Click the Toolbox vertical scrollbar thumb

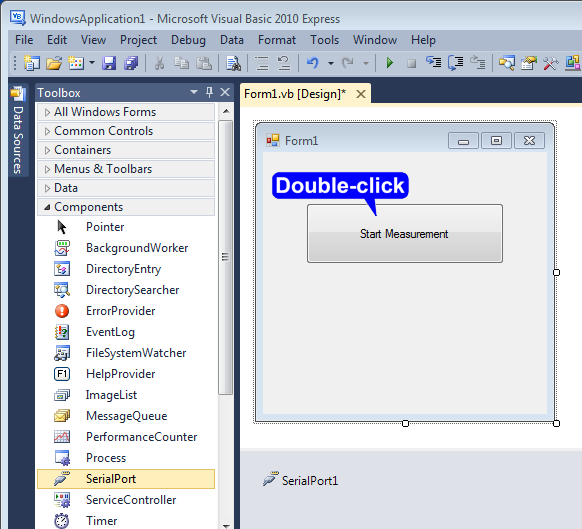[x=226, y=257]
